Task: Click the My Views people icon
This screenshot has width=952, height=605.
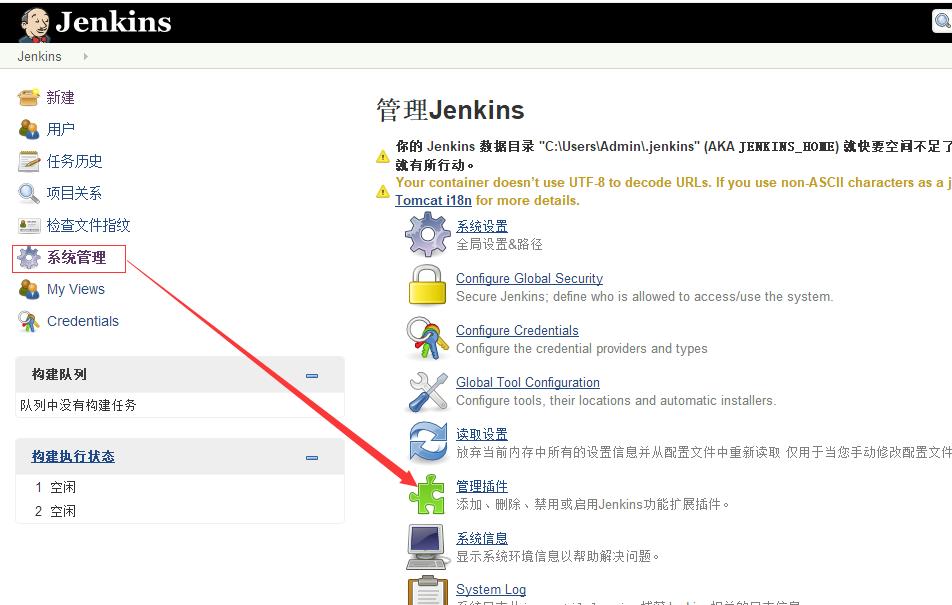Action: [x=29, y=289]
